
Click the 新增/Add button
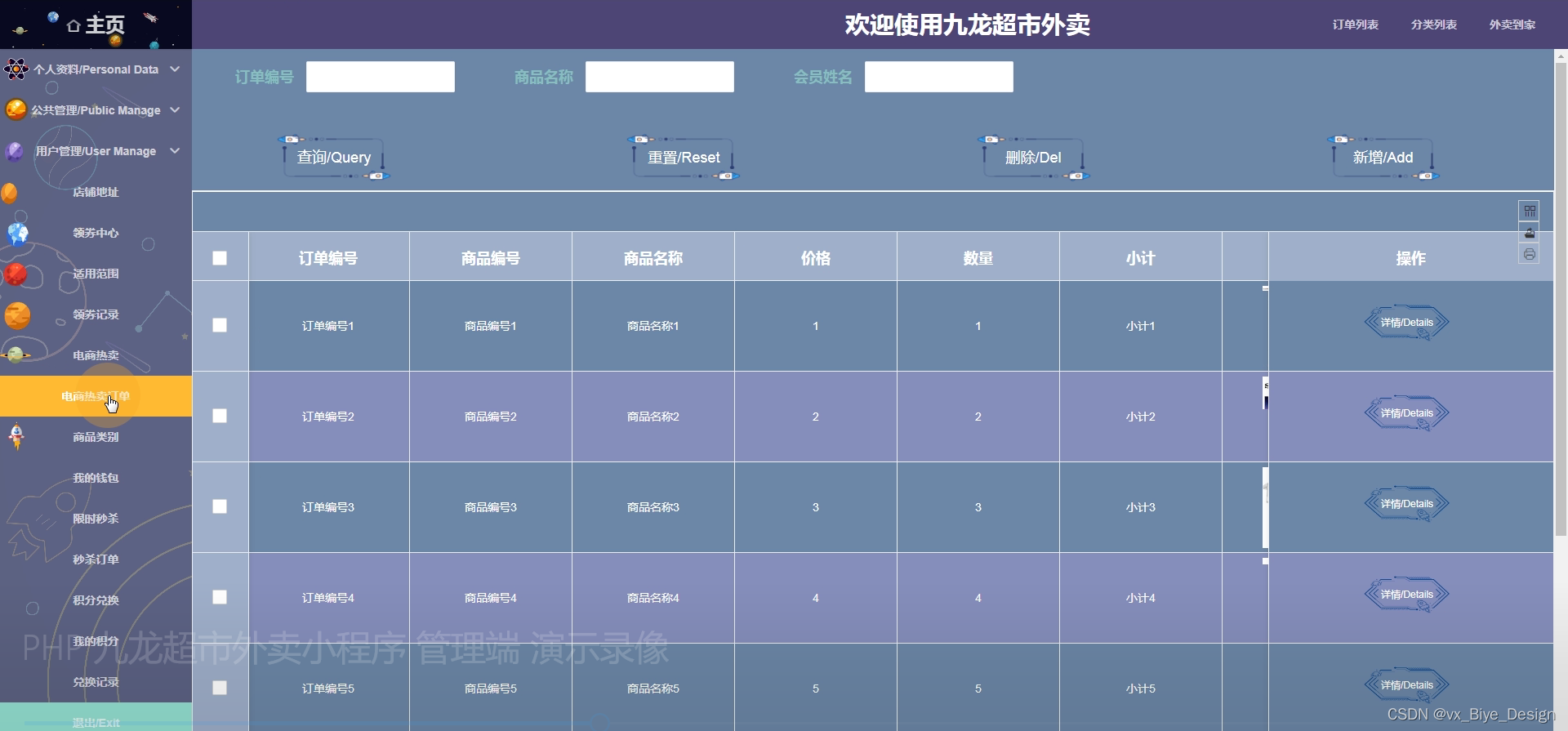[1383, 158]
